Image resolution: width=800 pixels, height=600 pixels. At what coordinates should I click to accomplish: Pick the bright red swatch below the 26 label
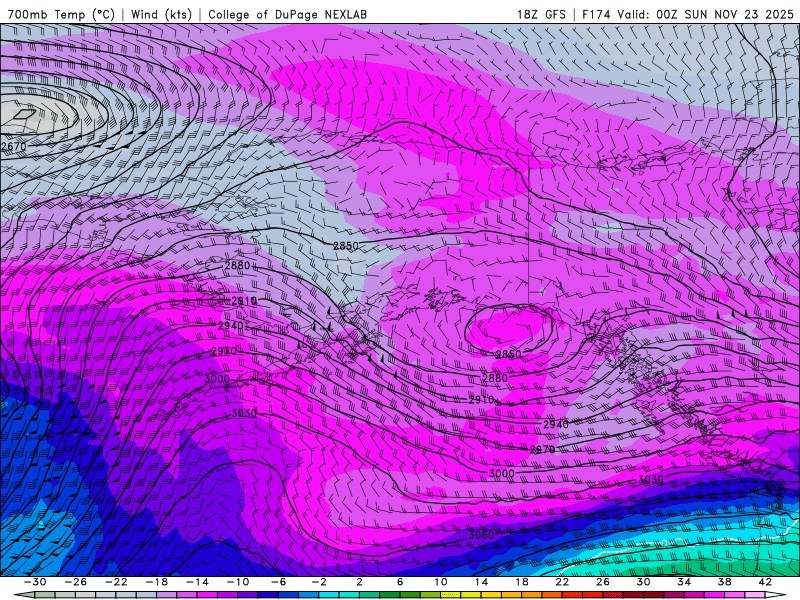pyautogui.click(x=612, y=595)
